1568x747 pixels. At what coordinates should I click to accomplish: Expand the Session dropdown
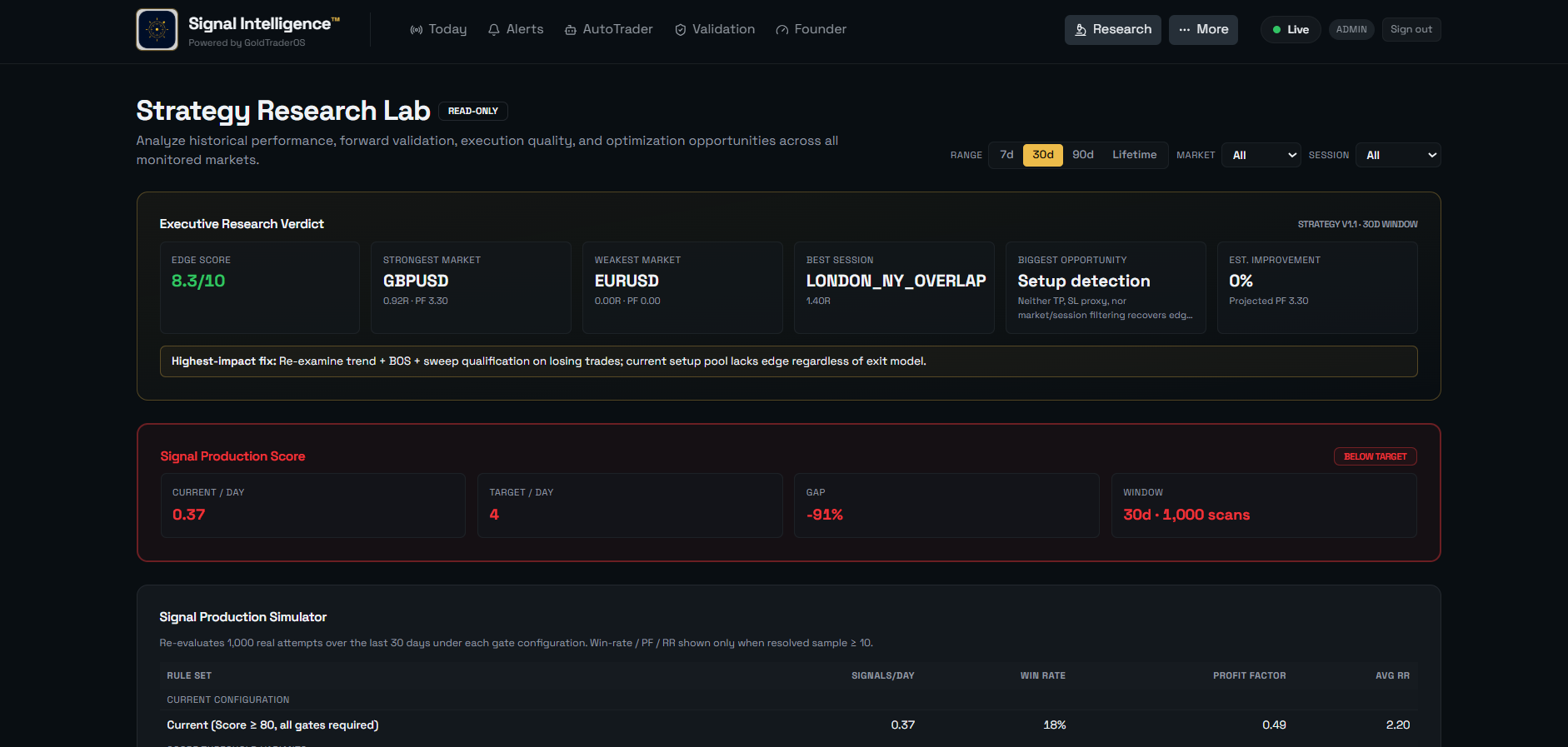pos(1399,155)
